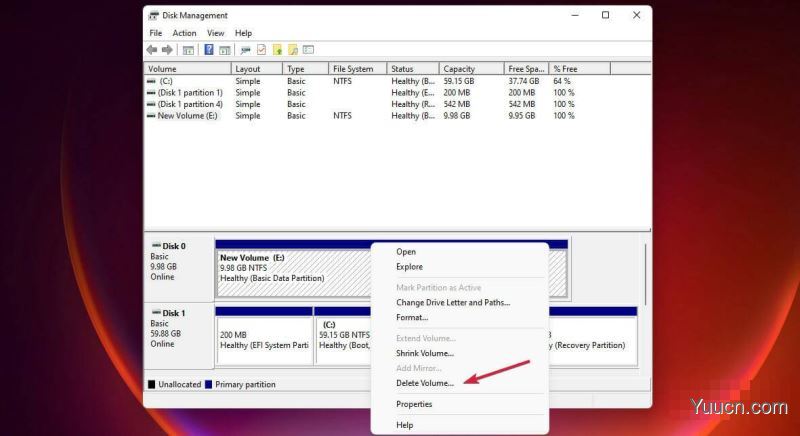
Task: Open Help via blue question mark icon
Action: (x=209, y=49)
